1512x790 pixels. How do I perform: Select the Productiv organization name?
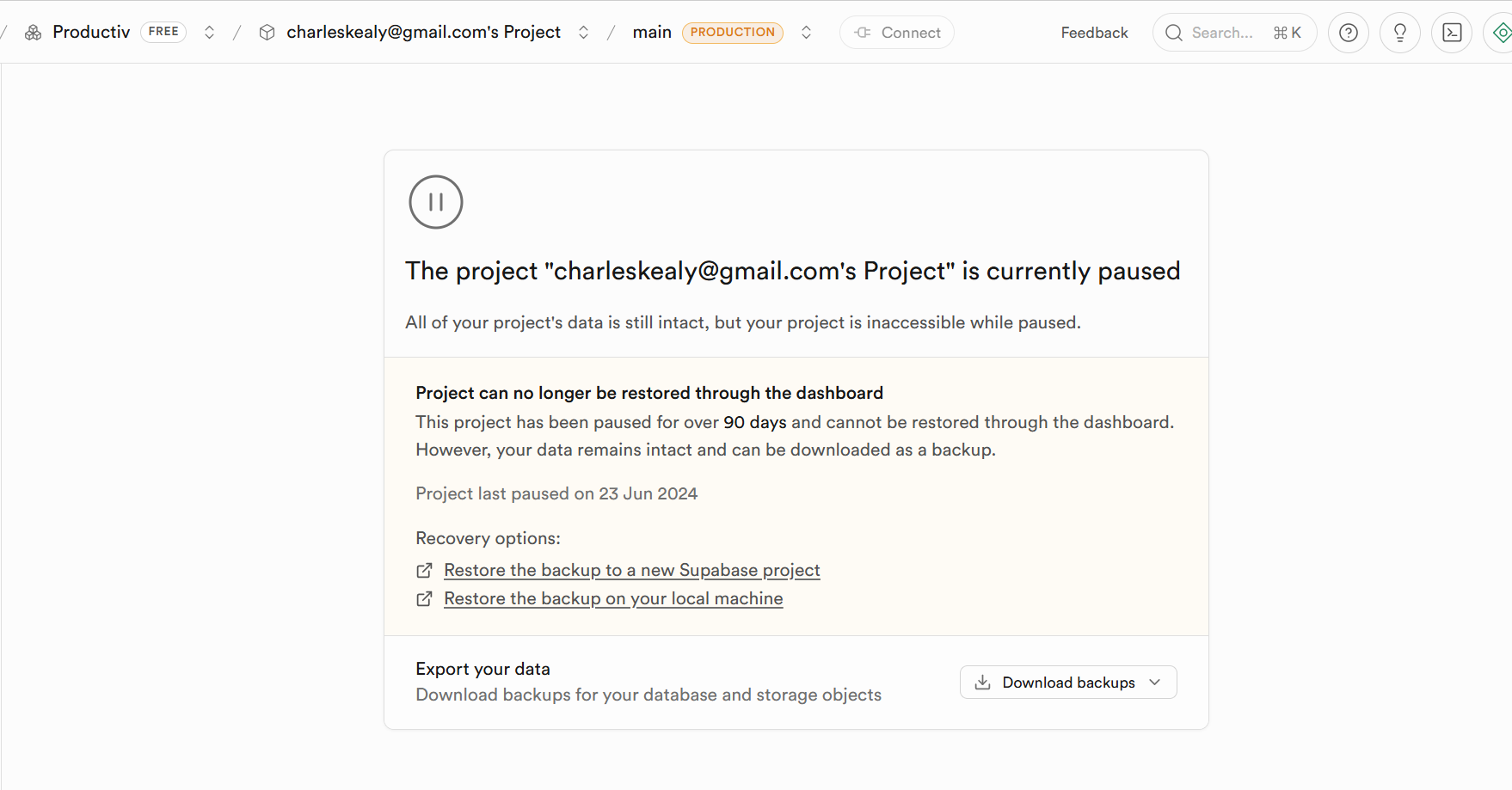[91, 33]
